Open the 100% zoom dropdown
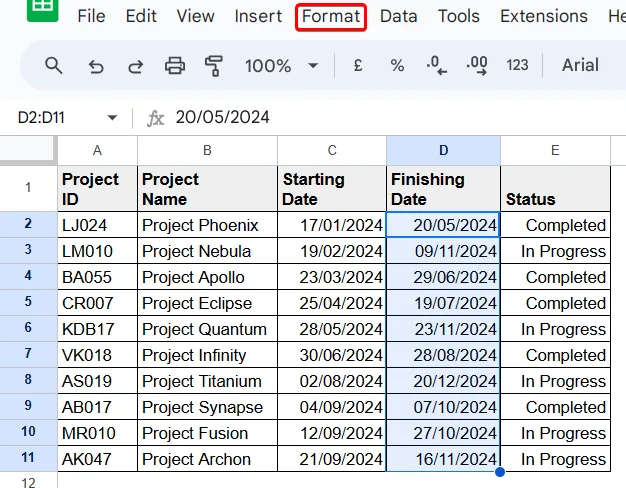This screenshot has height=488, width=626. pos(281,65)
